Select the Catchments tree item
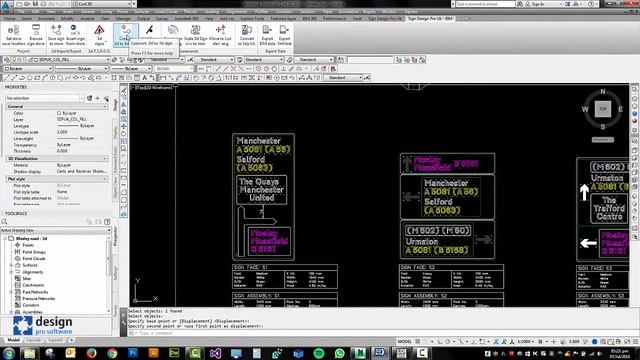640x360 pixels. 33,285
